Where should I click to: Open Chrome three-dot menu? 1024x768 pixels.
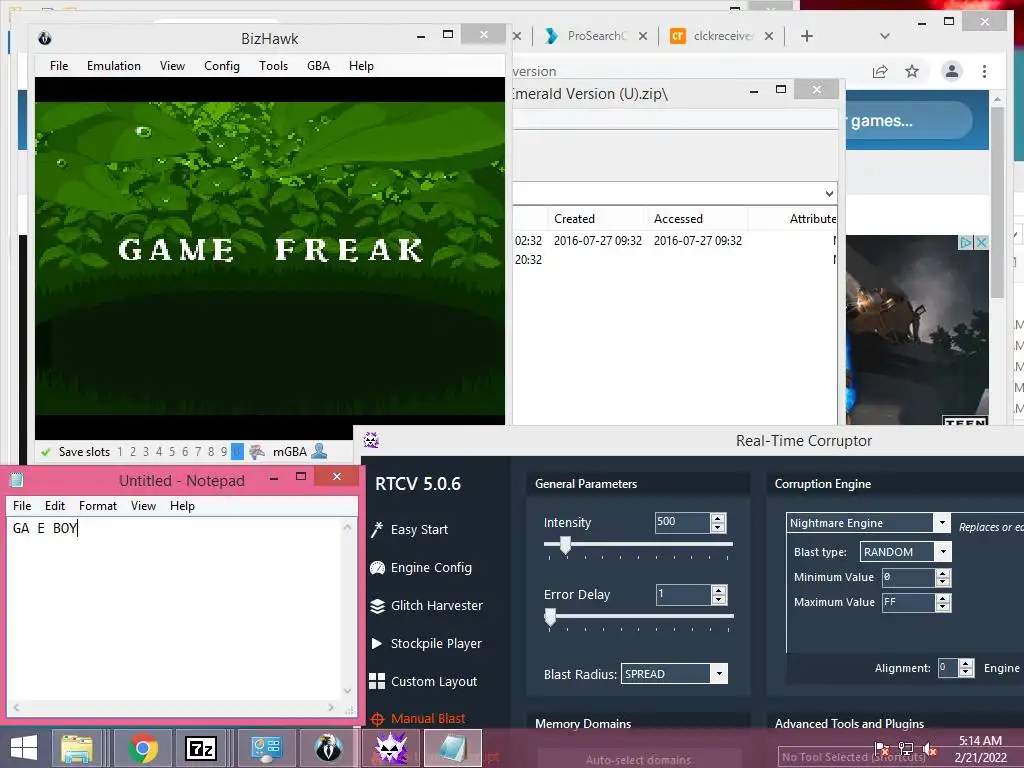click(984, 71)
